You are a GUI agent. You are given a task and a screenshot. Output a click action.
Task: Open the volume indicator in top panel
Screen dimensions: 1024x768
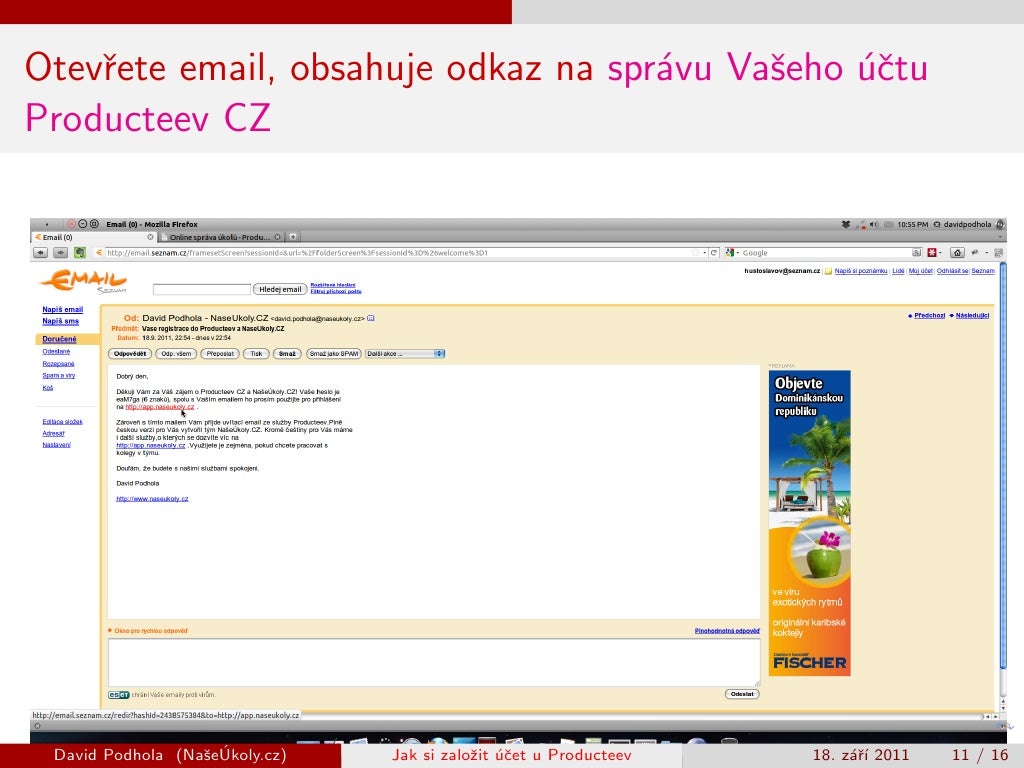point(874,225)
